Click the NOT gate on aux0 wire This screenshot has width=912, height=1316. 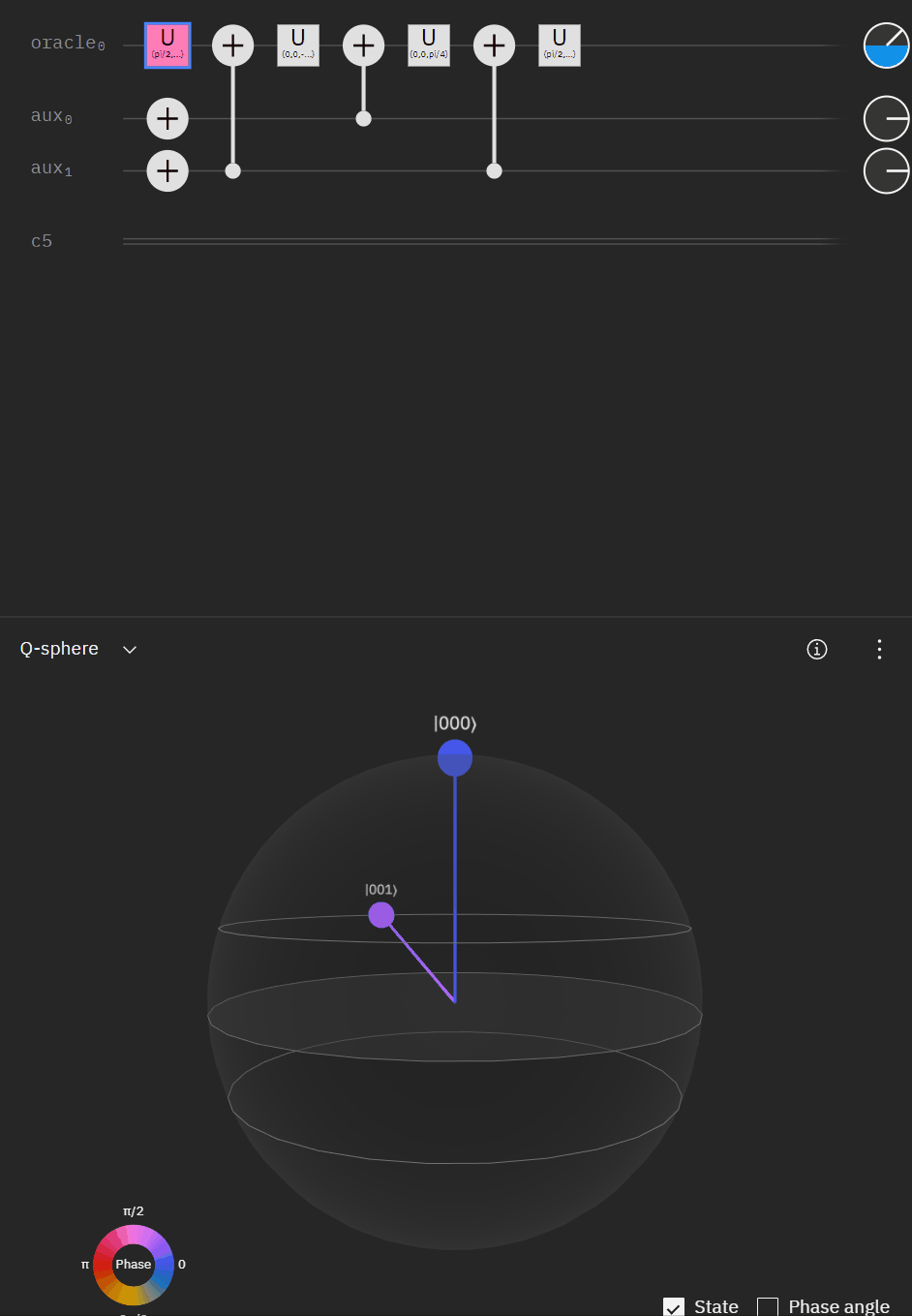[x=167, y=119]
